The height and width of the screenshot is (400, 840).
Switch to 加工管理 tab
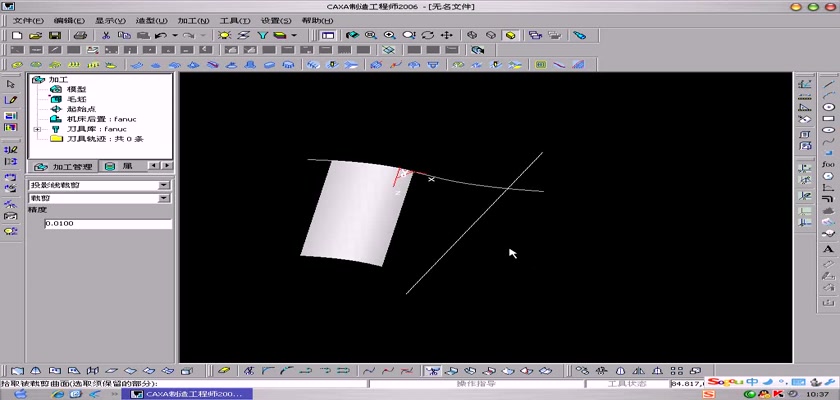[x=63, y=167]
